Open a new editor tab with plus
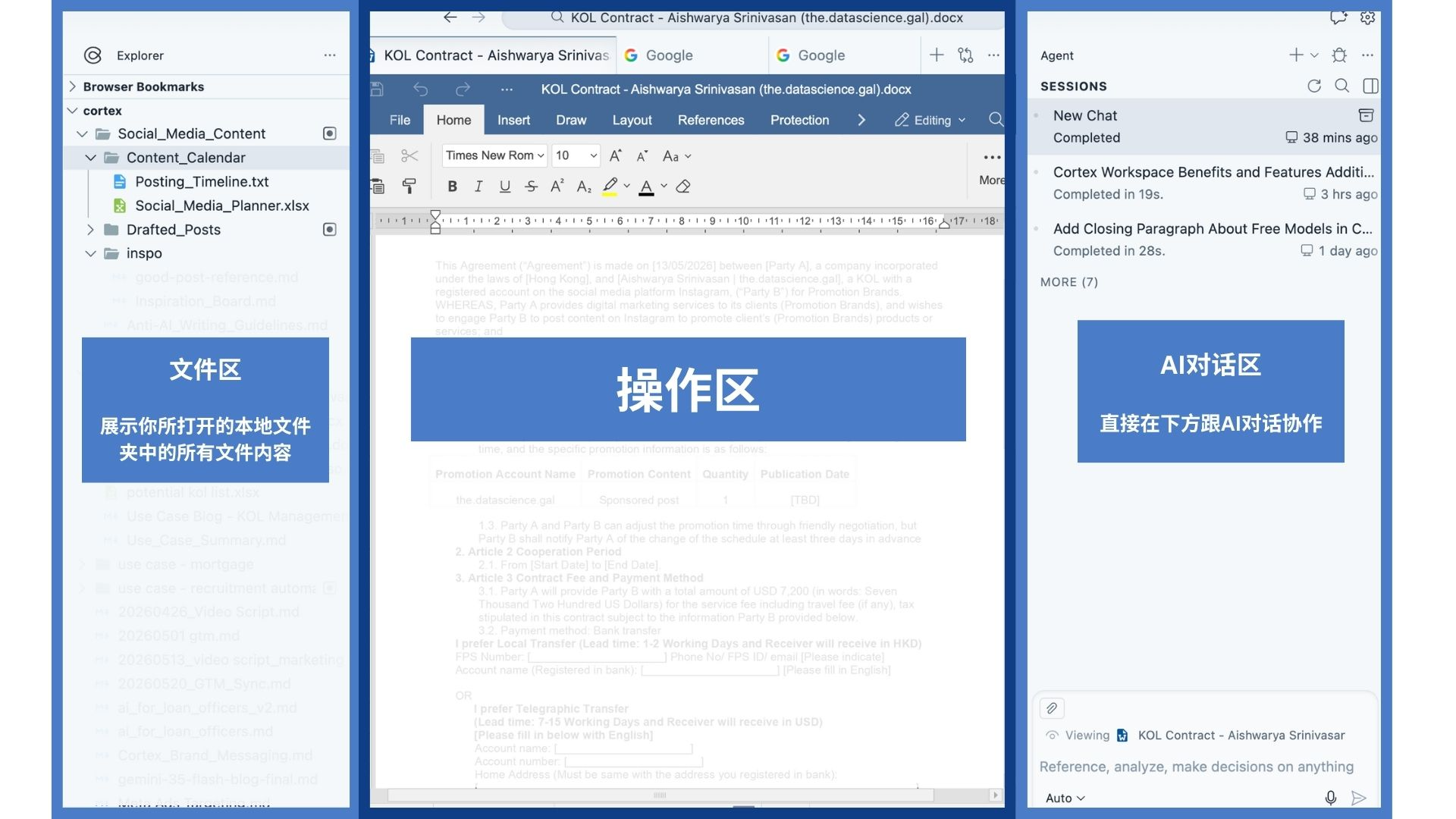The height and width of the screenshot is (819, 1456). (937, 55)
